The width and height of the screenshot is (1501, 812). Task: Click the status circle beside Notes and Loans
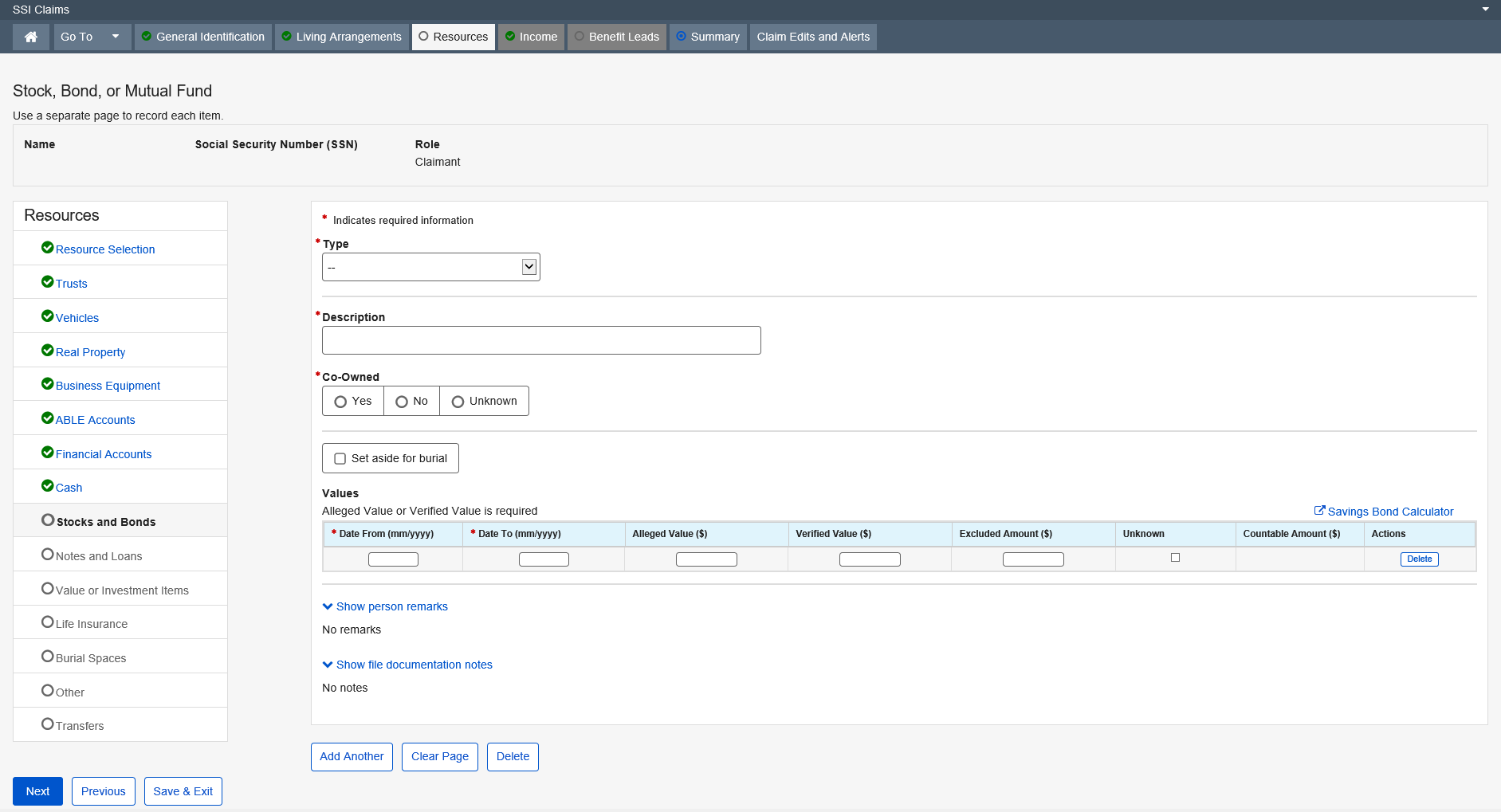(x=47, y=555)
